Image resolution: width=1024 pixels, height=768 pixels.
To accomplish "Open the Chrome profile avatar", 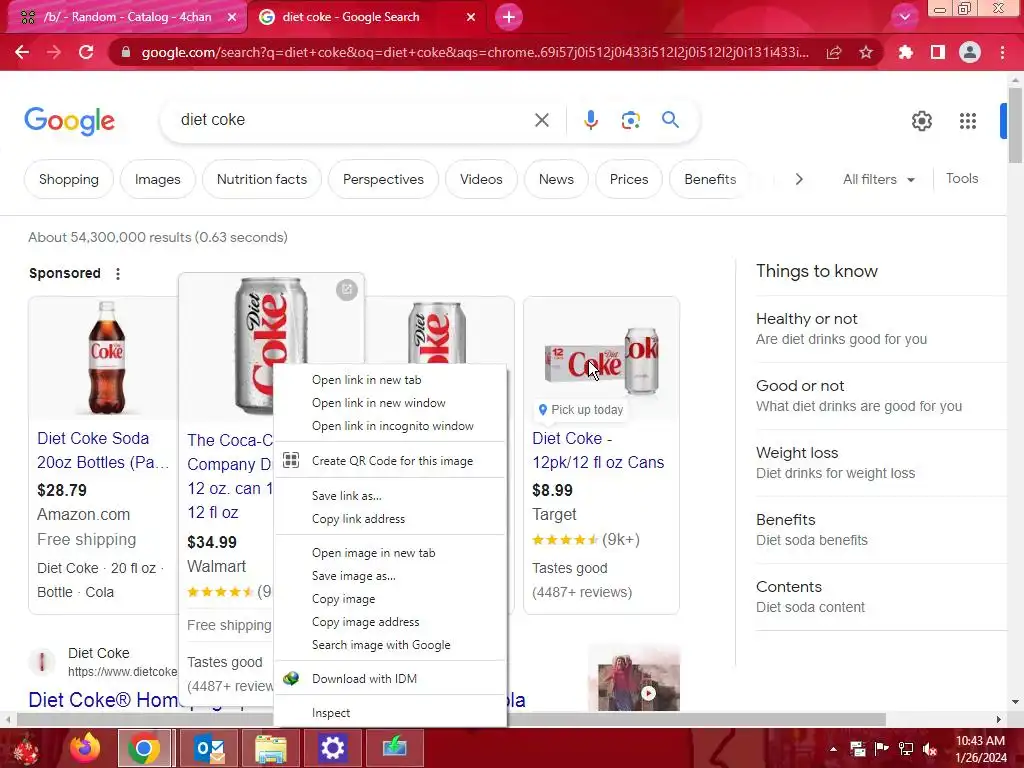I will (x=970, y=52).
